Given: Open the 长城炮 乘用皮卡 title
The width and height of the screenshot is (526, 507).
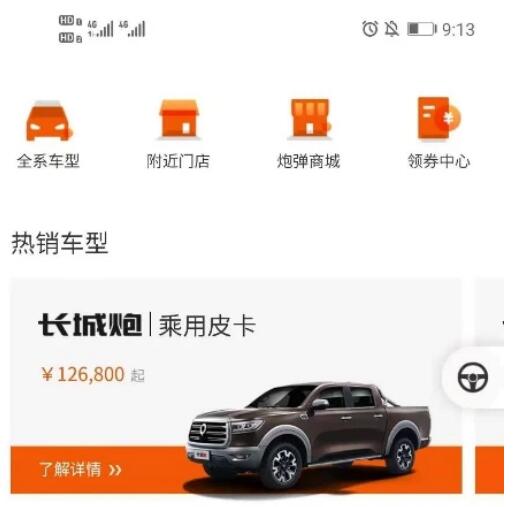Looking at the screenshot, I should [147, 324].
